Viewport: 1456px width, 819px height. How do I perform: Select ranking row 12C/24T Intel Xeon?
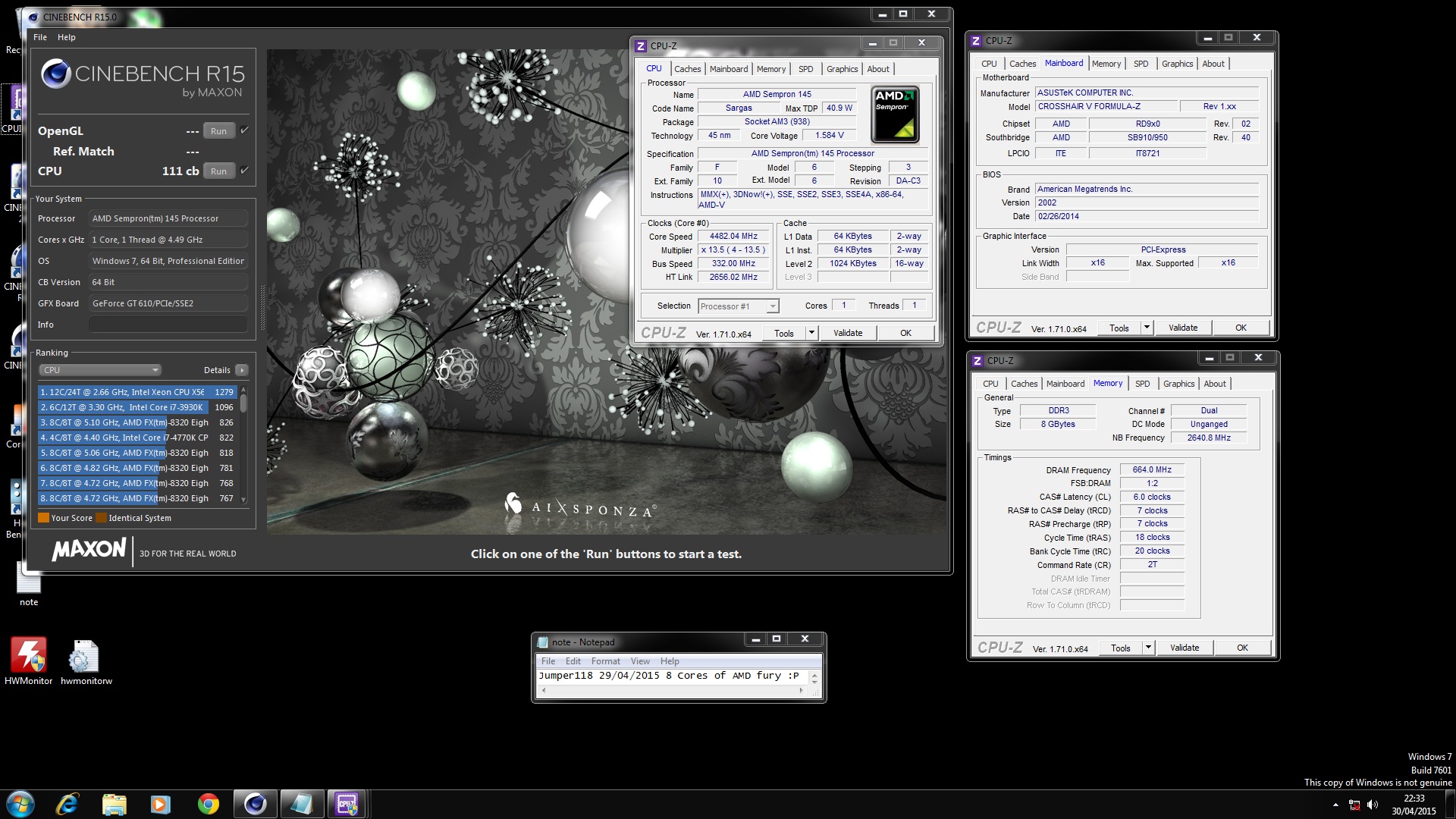pyautogui.click(x=137, y=392)
